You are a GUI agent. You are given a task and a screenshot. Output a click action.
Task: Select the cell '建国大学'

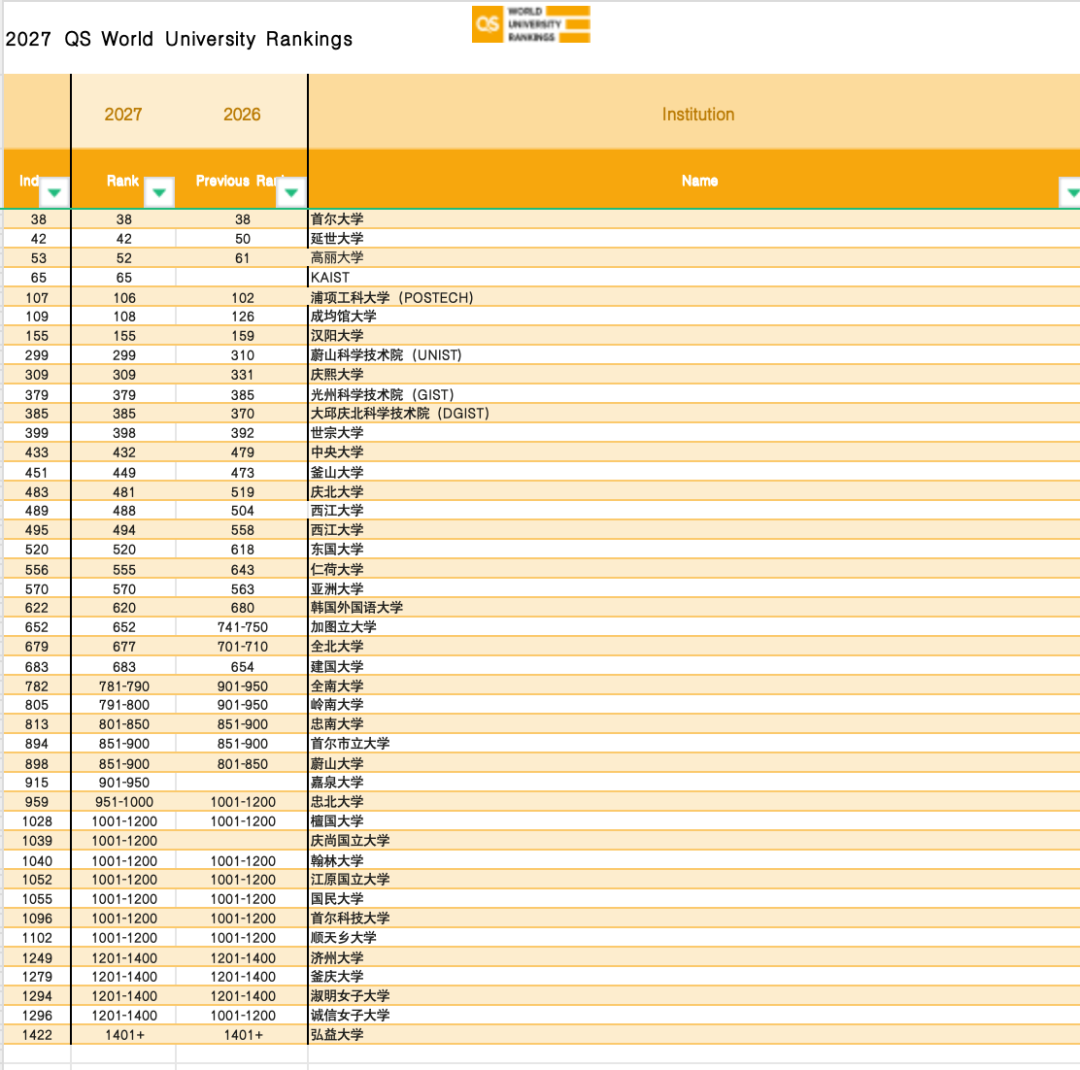694,666
